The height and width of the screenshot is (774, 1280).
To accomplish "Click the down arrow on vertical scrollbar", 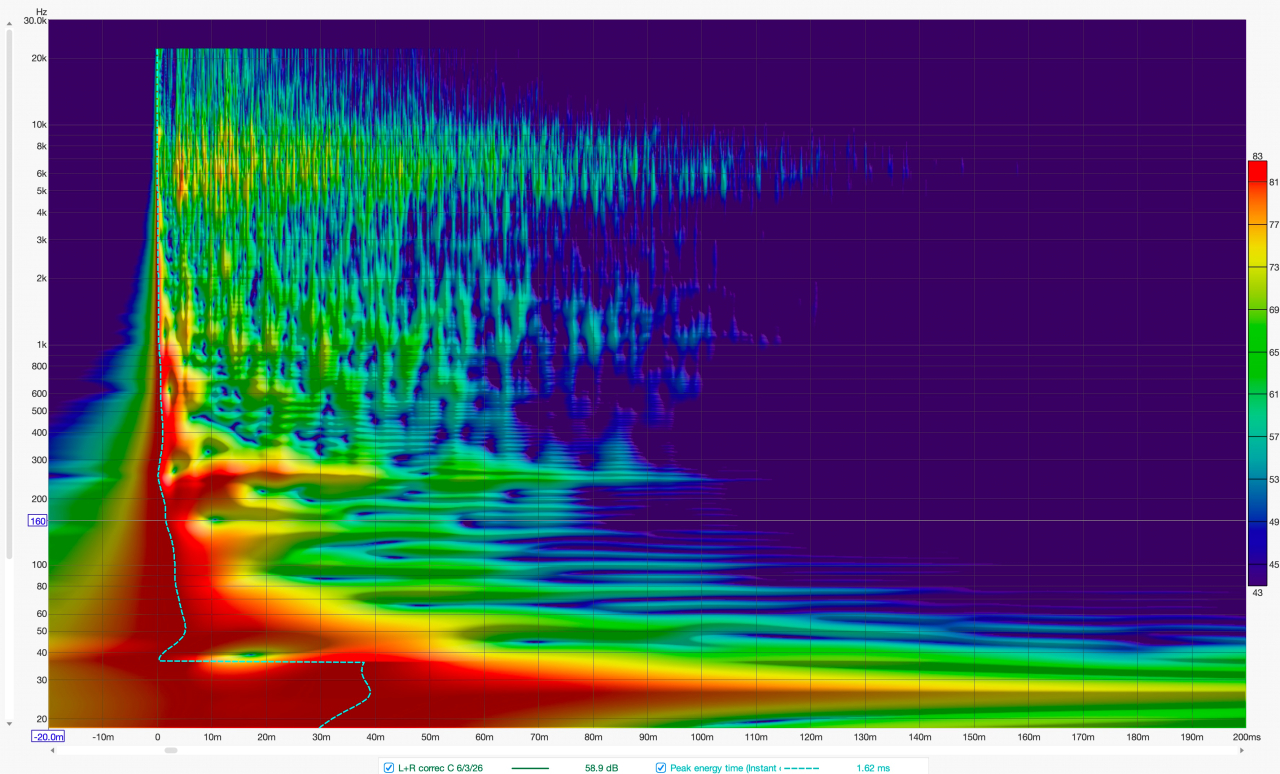I will coord(9,723).
